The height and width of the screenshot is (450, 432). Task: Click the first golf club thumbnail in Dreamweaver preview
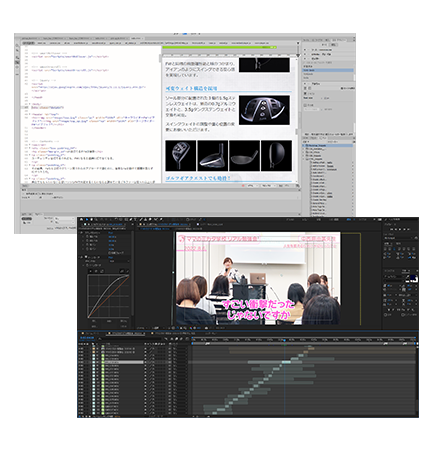(181, 156)
